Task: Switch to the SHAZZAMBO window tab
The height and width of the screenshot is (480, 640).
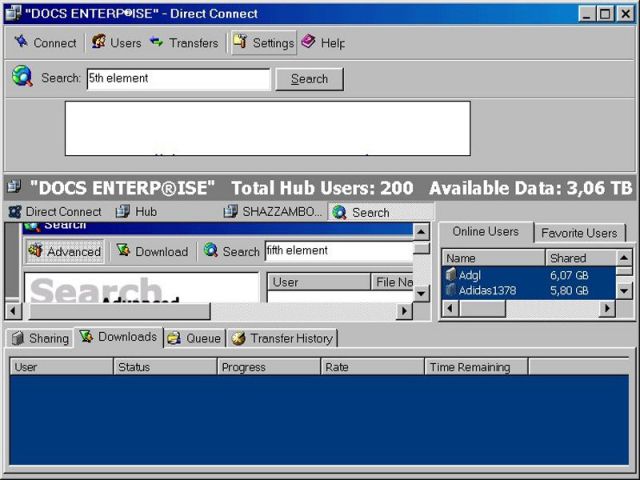Action: pos(273,212)
